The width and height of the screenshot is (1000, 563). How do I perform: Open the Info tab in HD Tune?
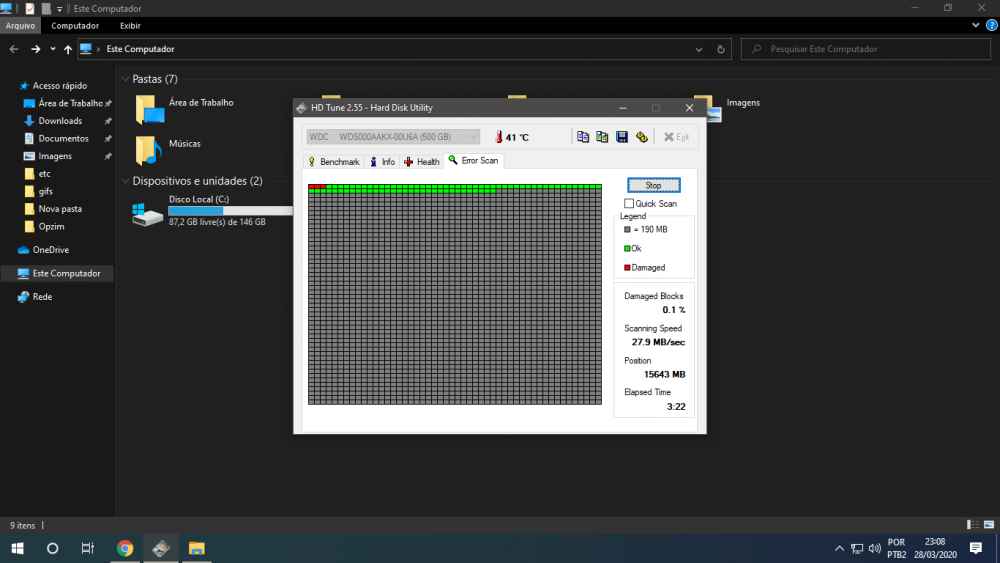[383, 161]
